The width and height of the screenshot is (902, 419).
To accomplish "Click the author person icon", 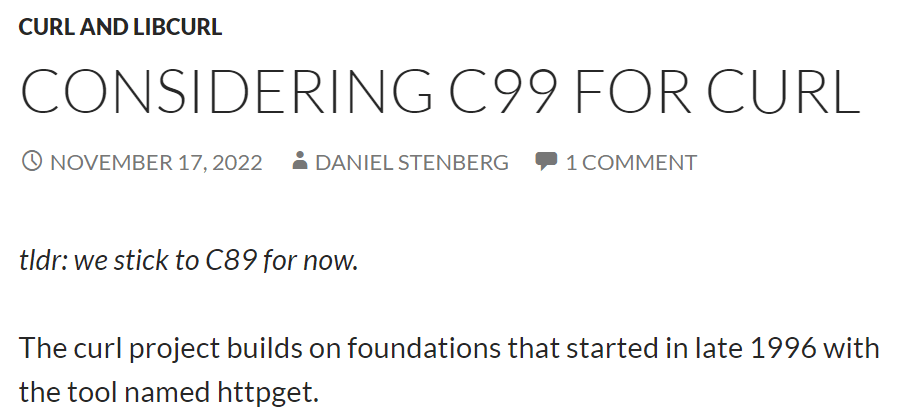I will point(299,162).
